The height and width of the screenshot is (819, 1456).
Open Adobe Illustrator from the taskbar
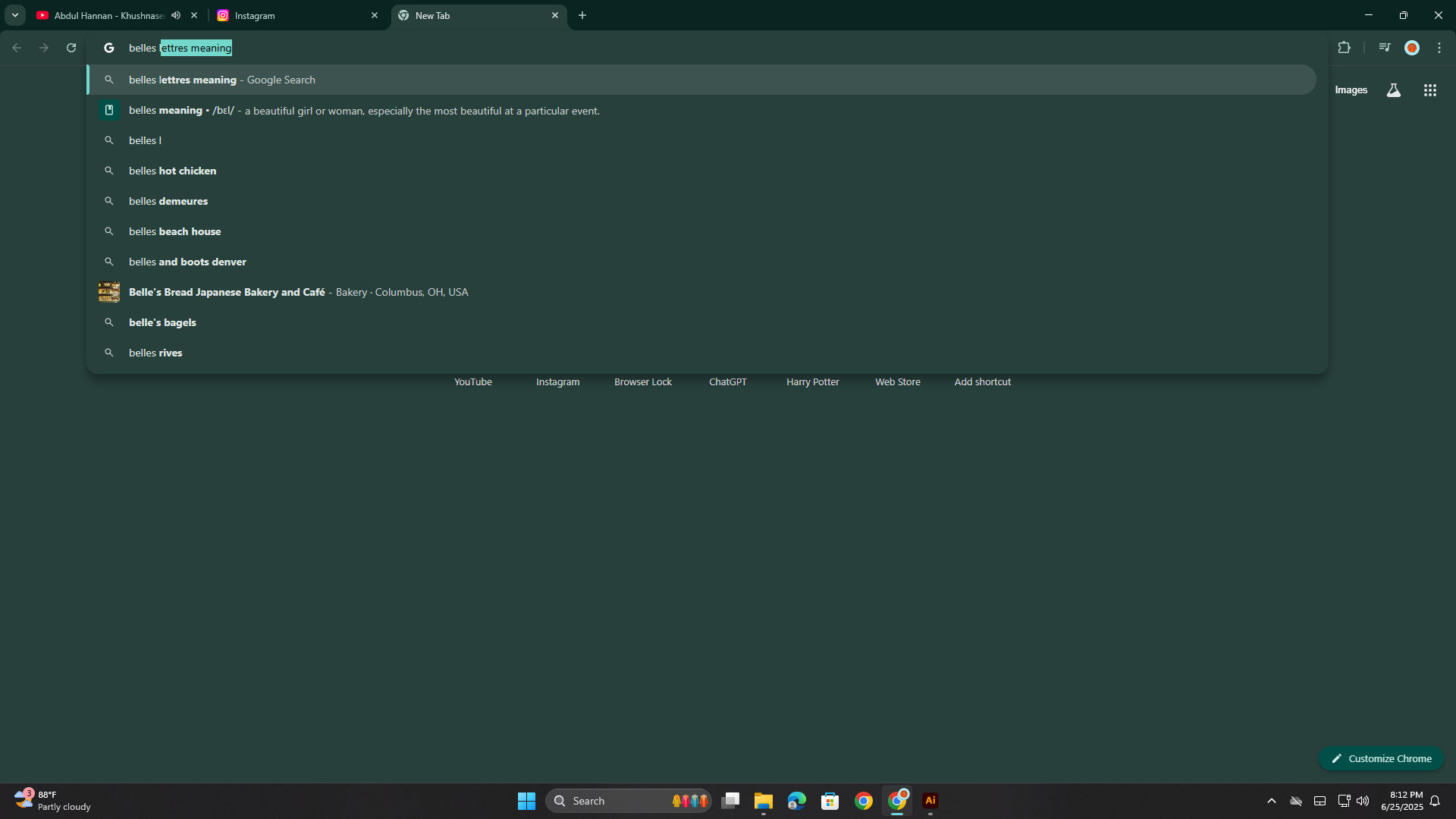click(930, 801)
